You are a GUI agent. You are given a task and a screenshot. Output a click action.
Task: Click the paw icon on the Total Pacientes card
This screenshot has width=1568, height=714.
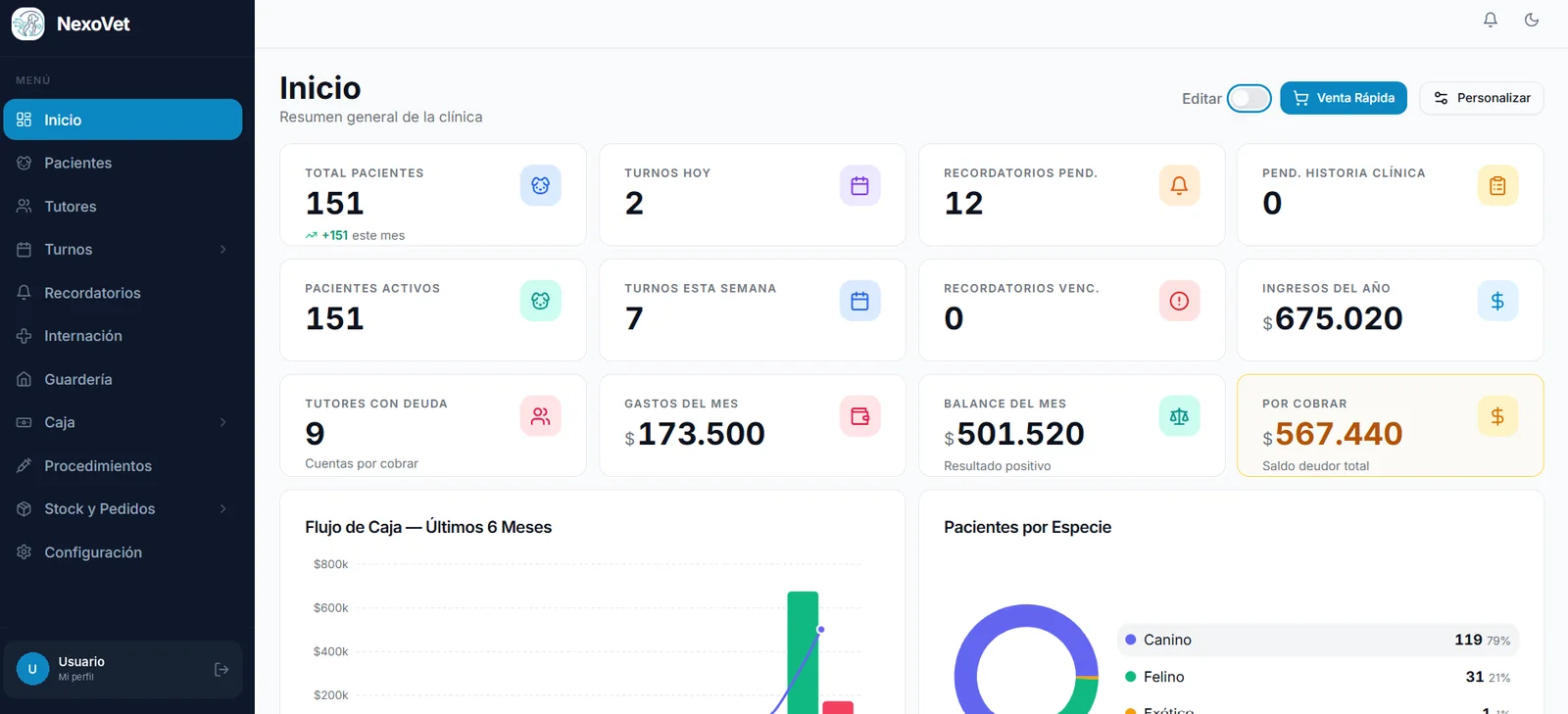pyautogui.click(x=540, y=185)
